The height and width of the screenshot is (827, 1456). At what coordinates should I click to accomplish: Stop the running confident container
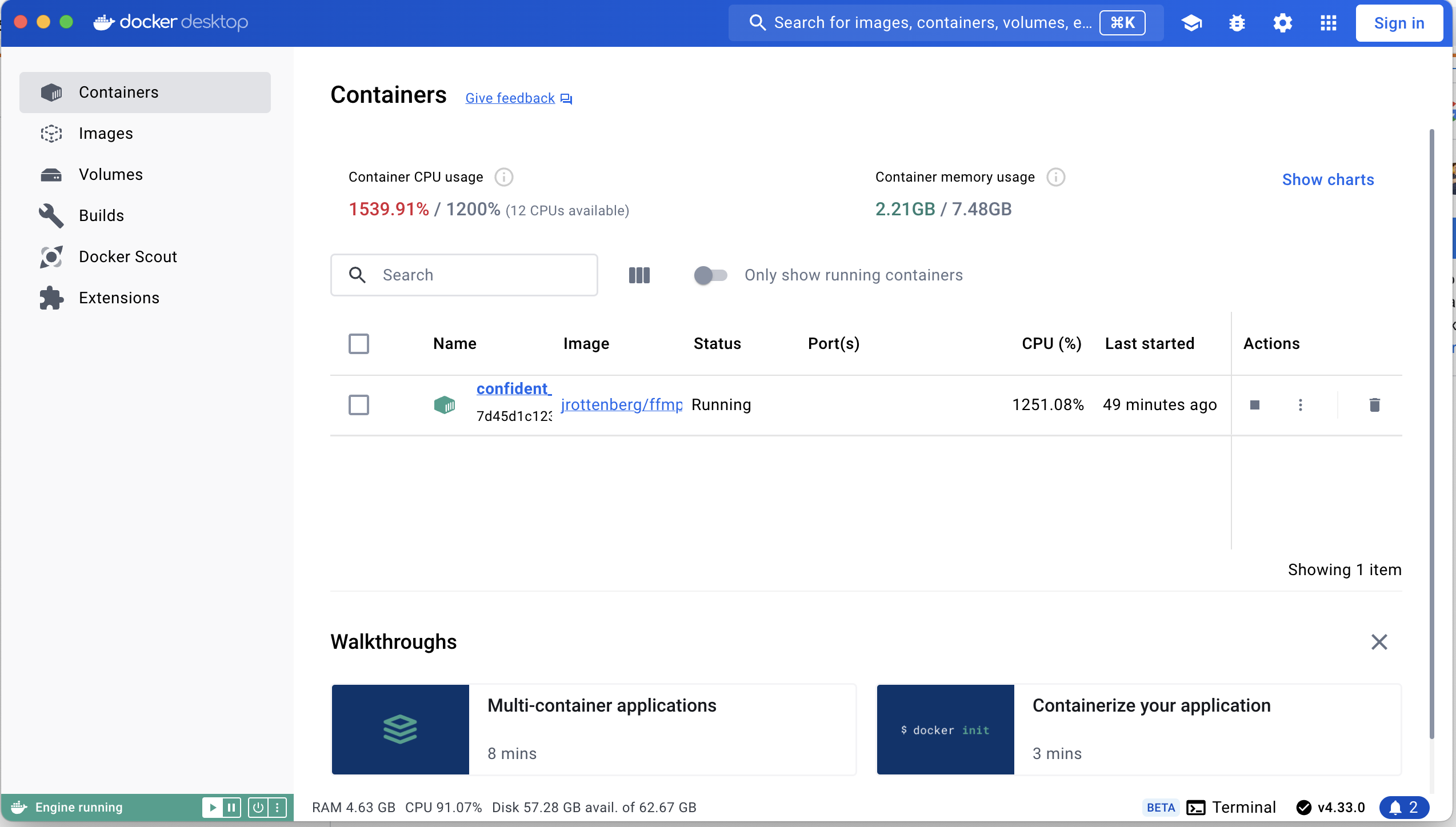tap(1255, 405)
